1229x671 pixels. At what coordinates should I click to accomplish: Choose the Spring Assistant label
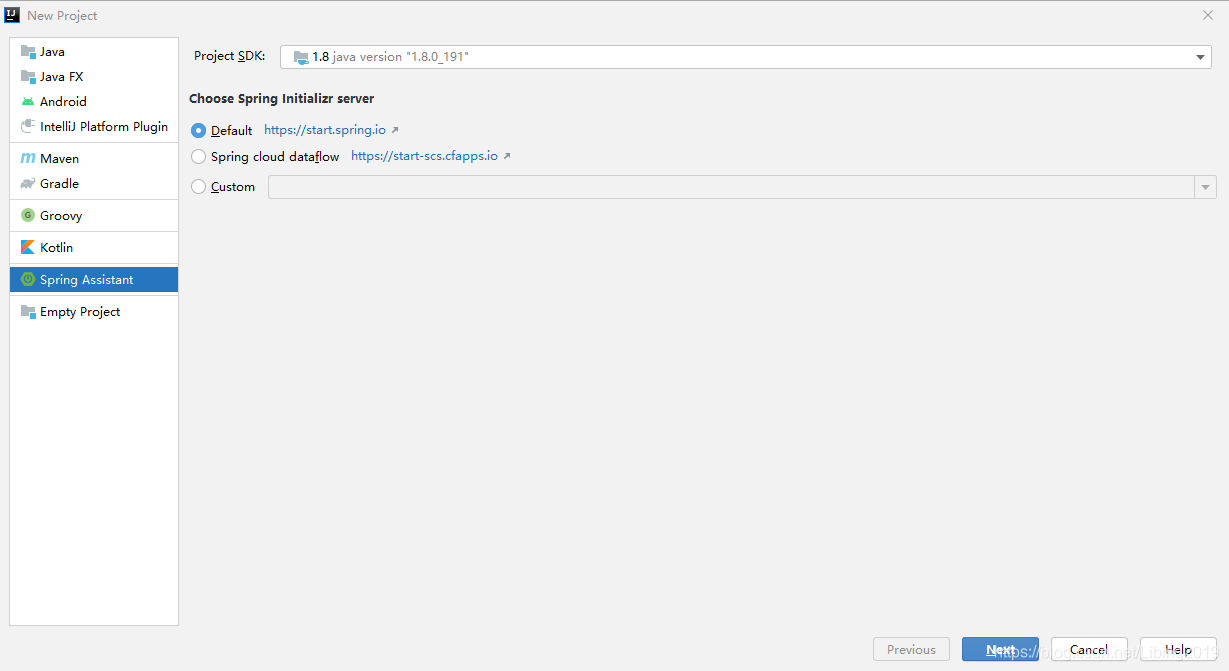click(x=87, y=280)
